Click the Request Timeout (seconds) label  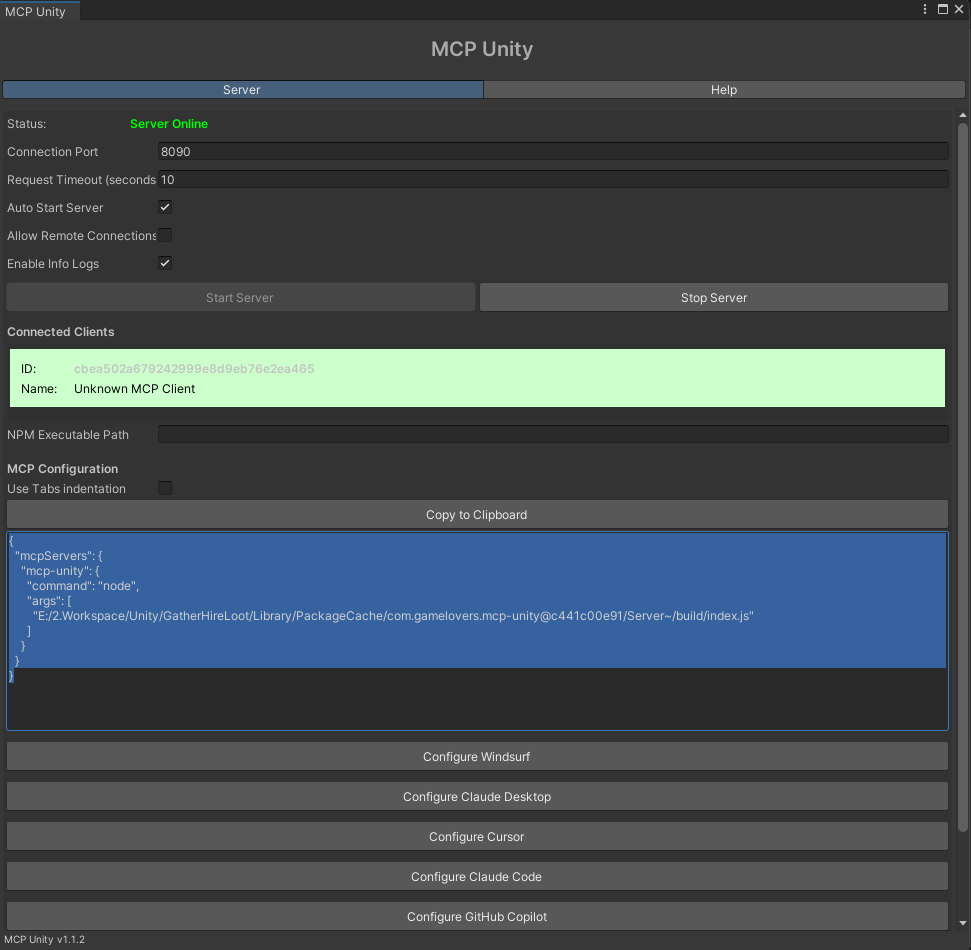[81, 180]
